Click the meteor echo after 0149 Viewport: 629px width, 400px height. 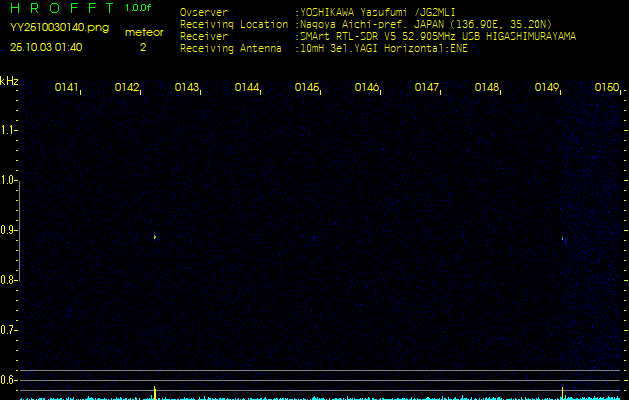point(563,240)
